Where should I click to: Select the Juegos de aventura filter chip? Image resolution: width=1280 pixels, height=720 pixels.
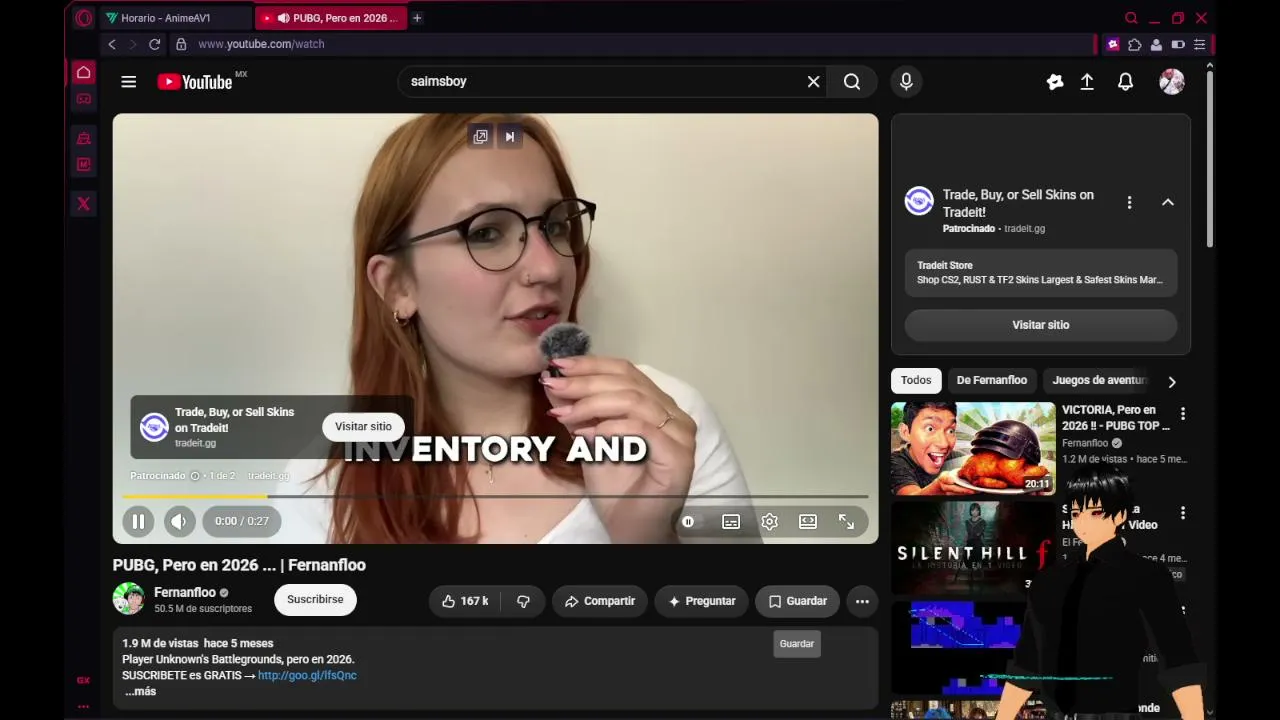pos(1098,380)
